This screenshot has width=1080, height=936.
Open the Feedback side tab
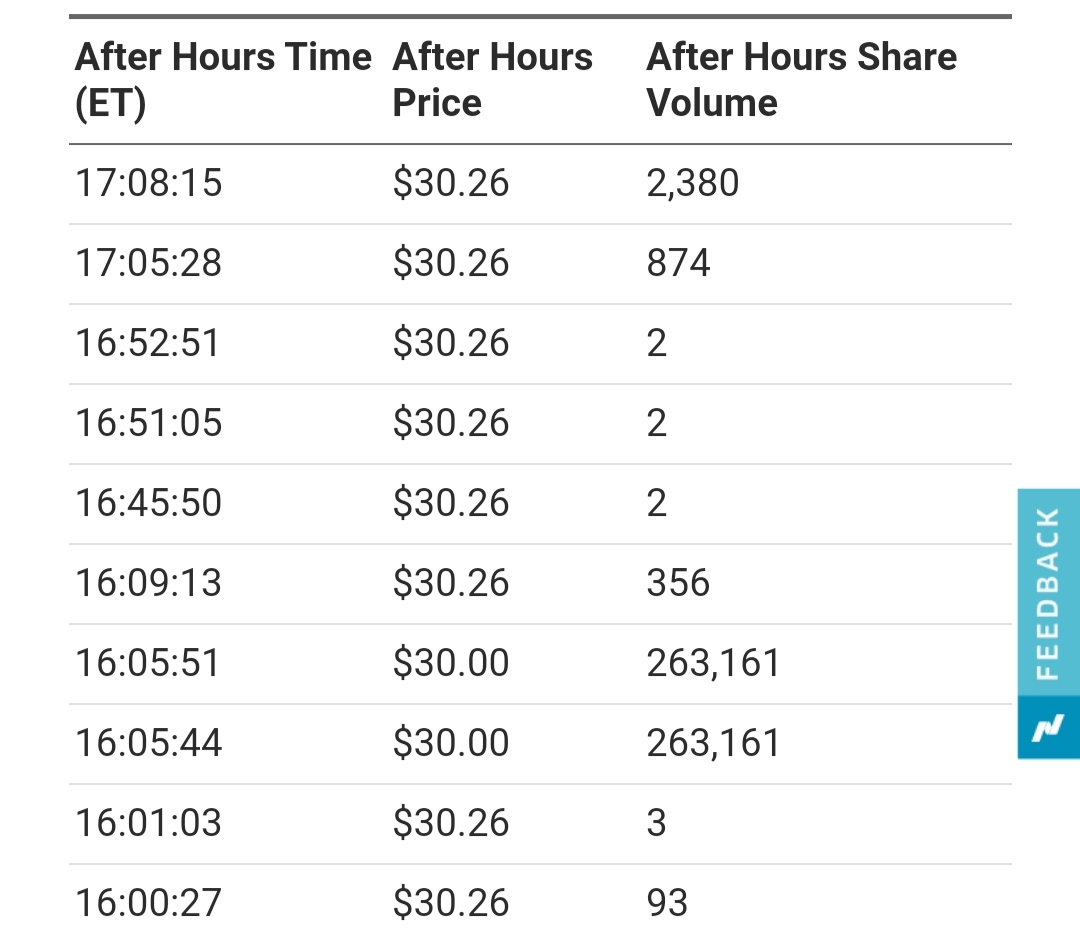point(1048,593)
